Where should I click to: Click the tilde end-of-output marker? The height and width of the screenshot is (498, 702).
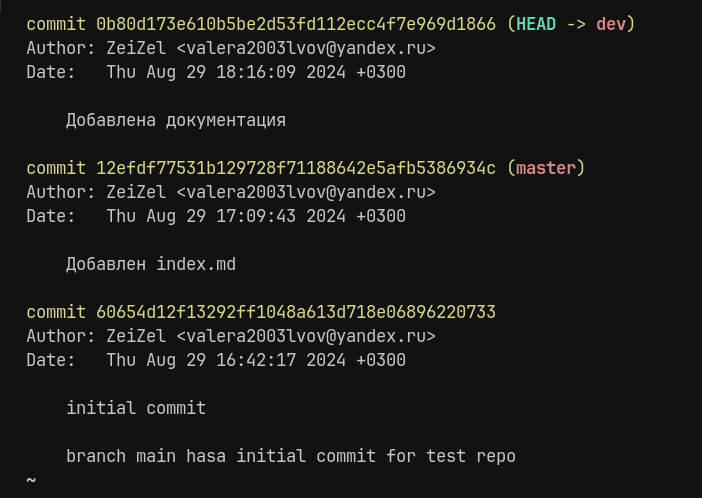click(x=31, y=480)
